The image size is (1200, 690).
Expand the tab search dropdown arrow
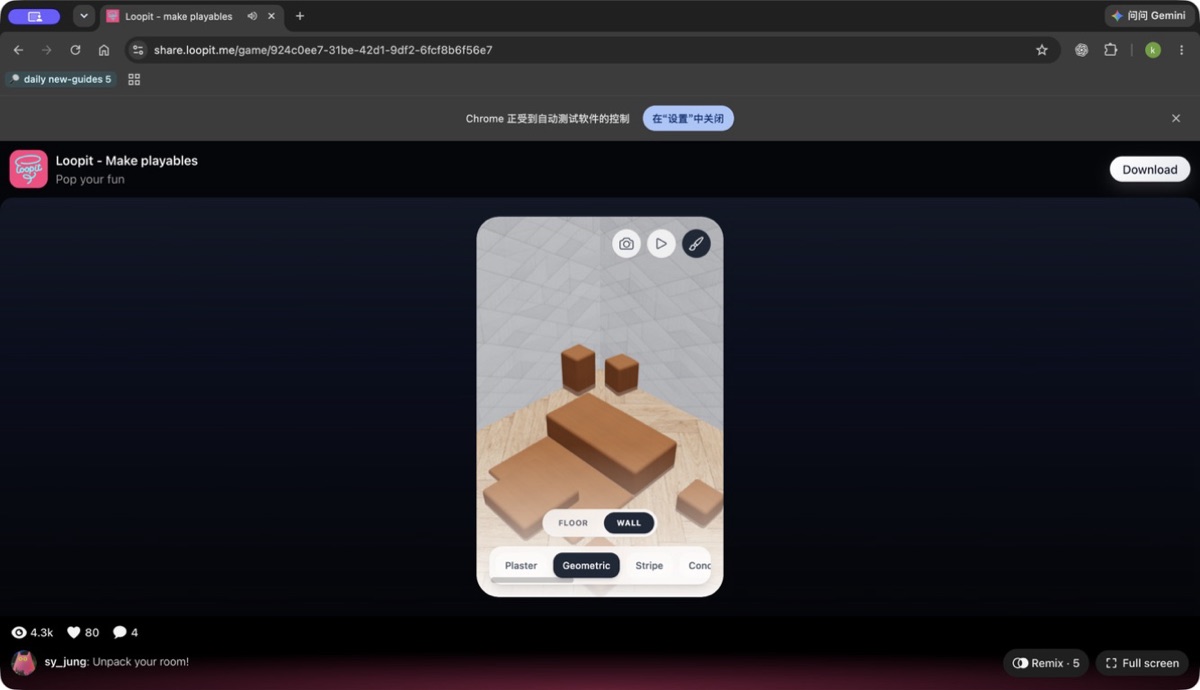[84, 16]
